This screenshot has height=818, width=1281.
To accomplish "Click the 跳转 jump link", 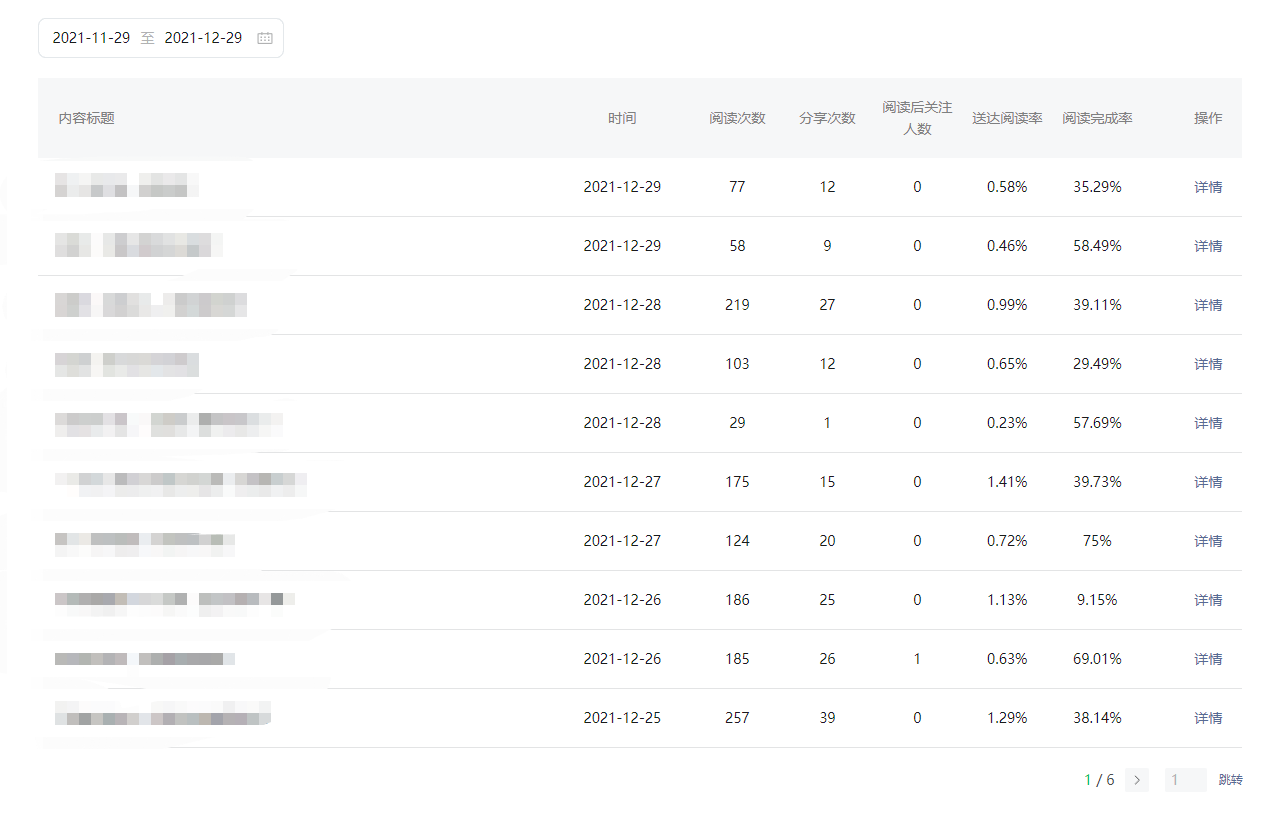I will pos(1230,780).
